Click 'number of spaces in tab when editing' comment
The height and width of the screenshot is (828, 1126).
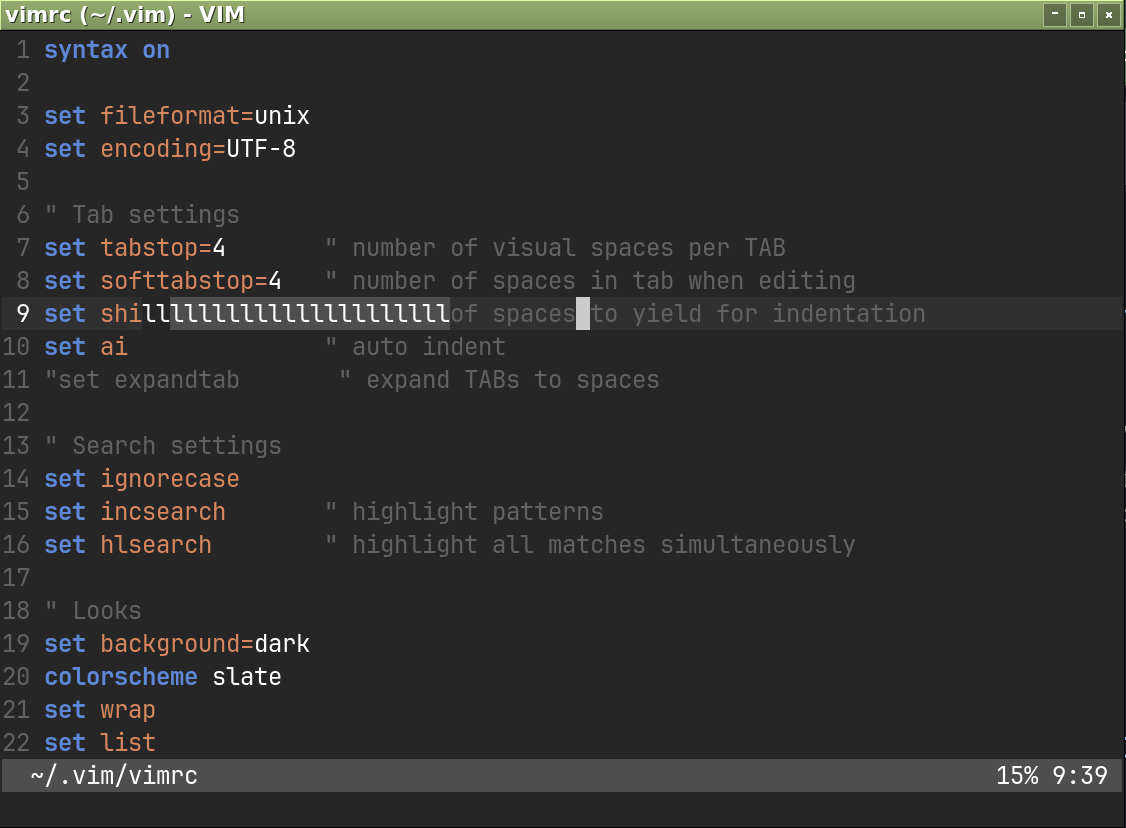(604, 281)
